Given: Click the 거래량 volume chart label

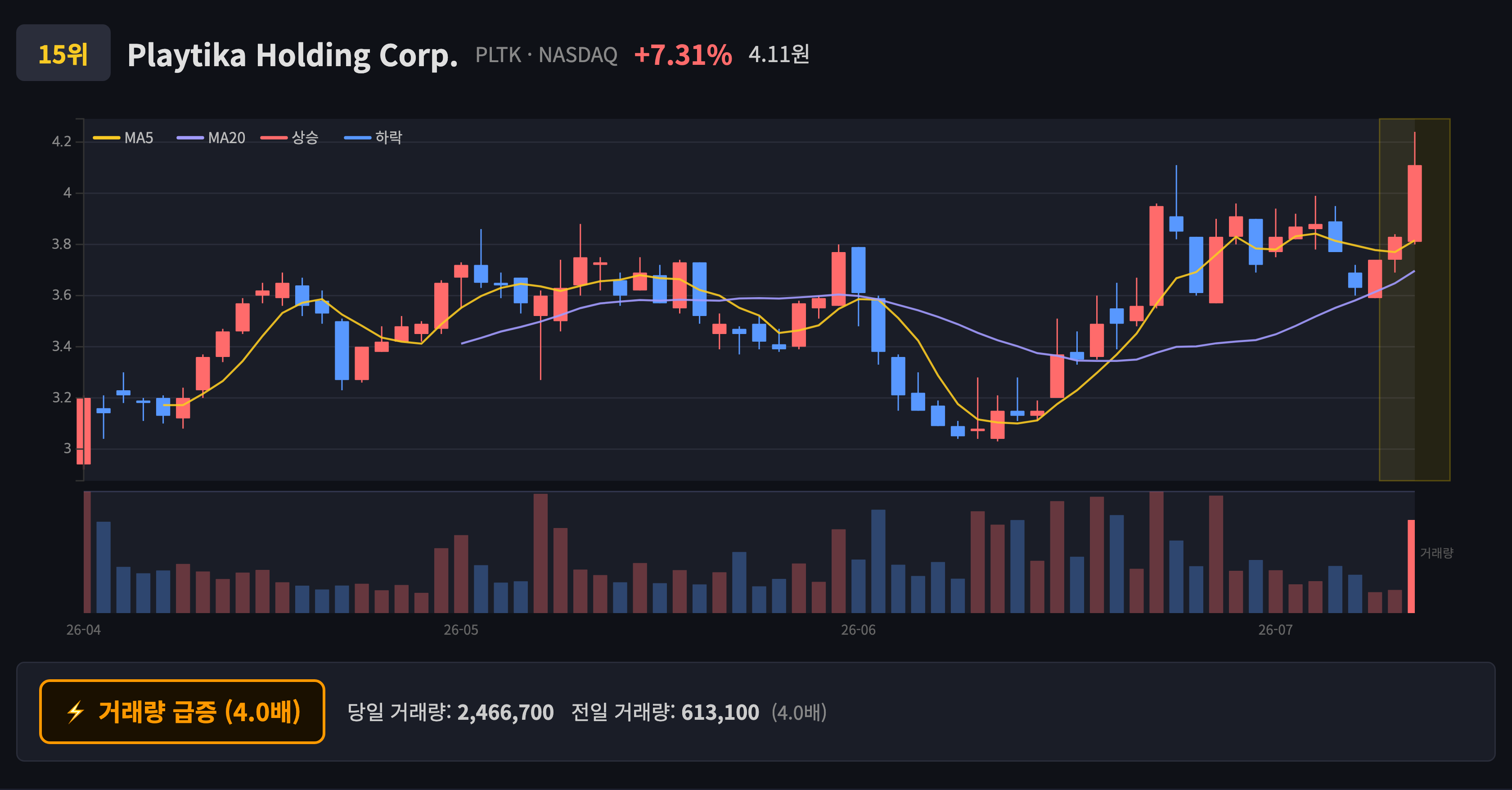Looking at the screenshot, I should pos(1436,553).
